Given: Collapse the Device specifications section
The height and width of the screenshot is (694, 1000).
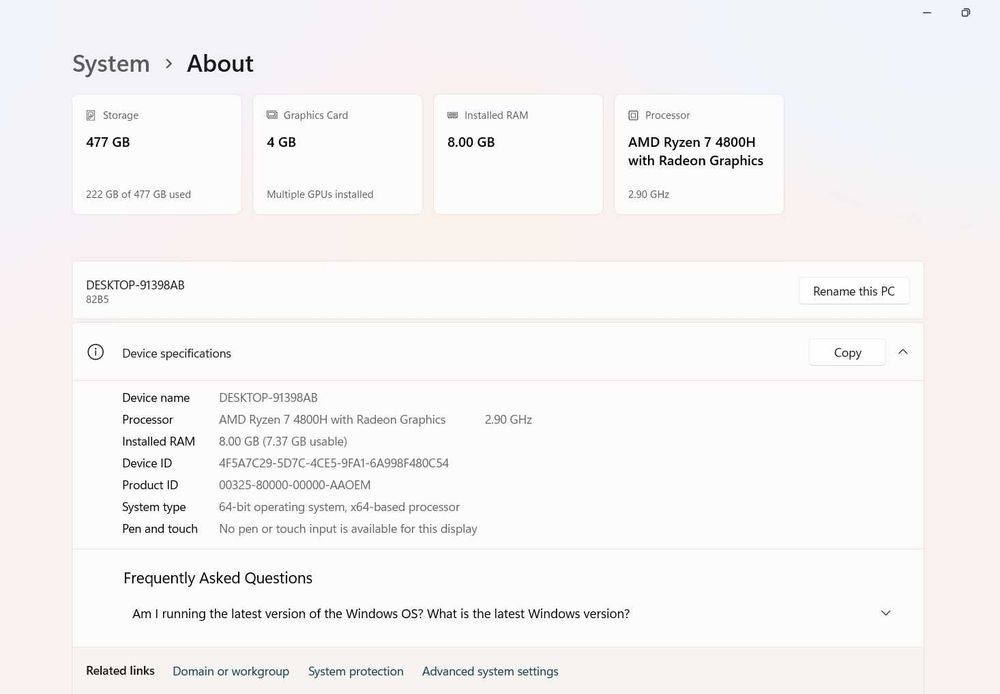Looking at the screenshot, I should pos(903,352).
